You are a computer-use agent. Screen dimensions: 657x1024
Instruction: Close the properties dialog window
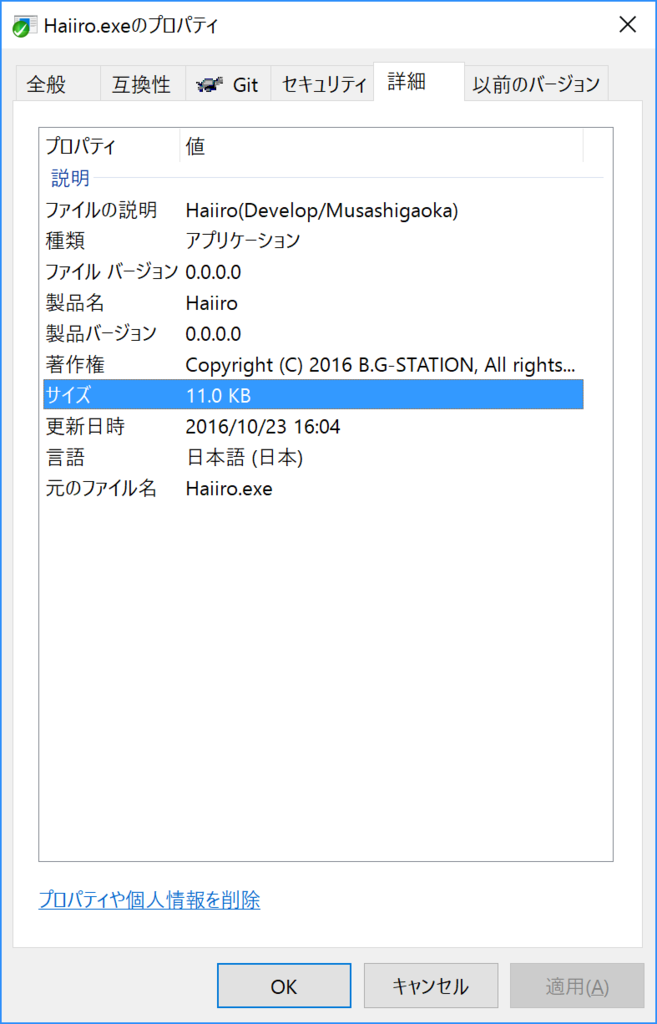click(627, 25)
